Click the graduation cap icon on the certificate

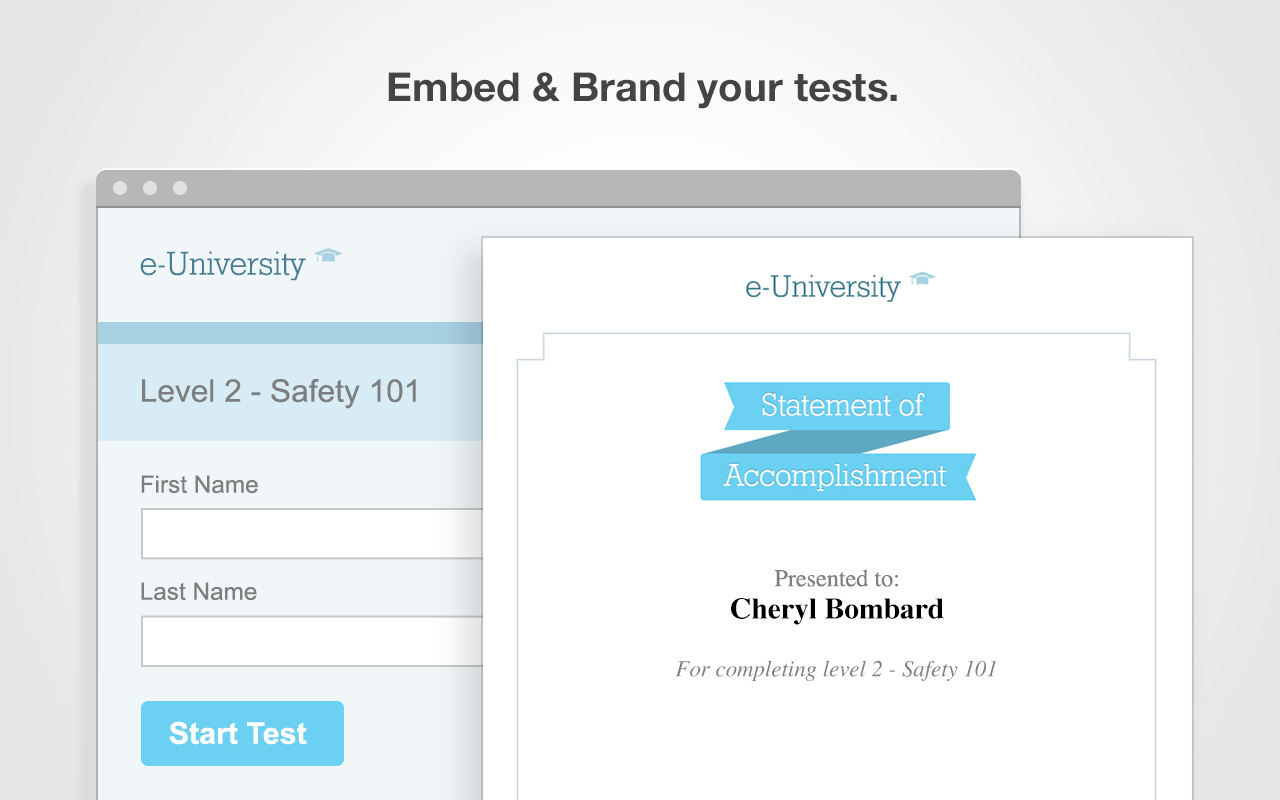(922, 278)
